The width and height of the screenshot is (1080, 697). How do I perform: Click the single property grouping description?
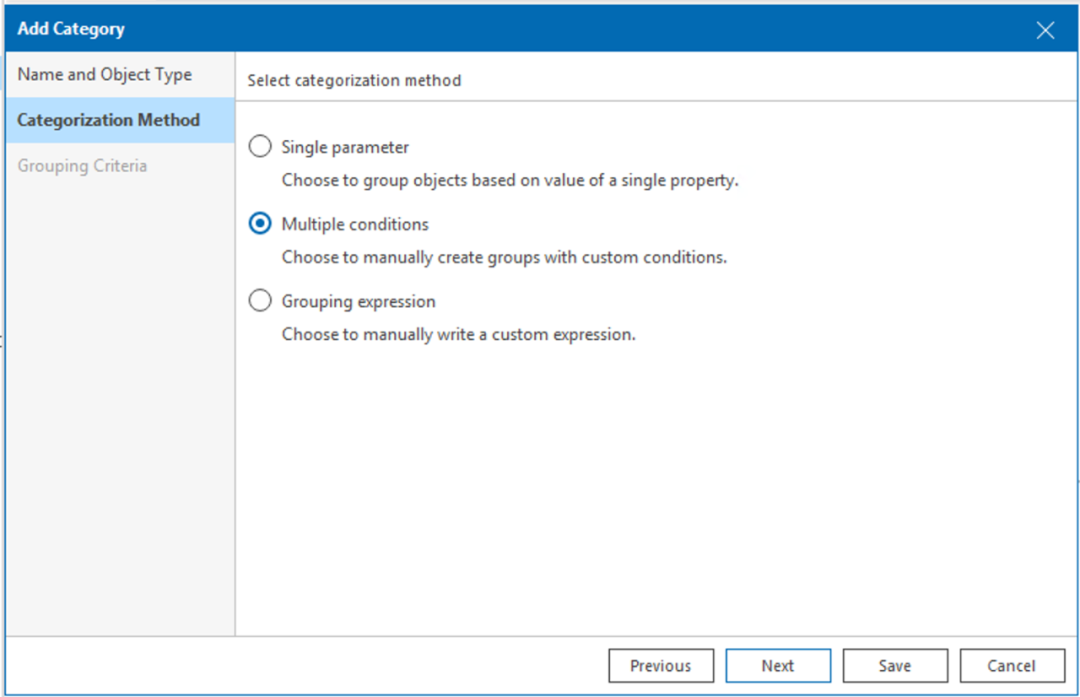point(510,181)
